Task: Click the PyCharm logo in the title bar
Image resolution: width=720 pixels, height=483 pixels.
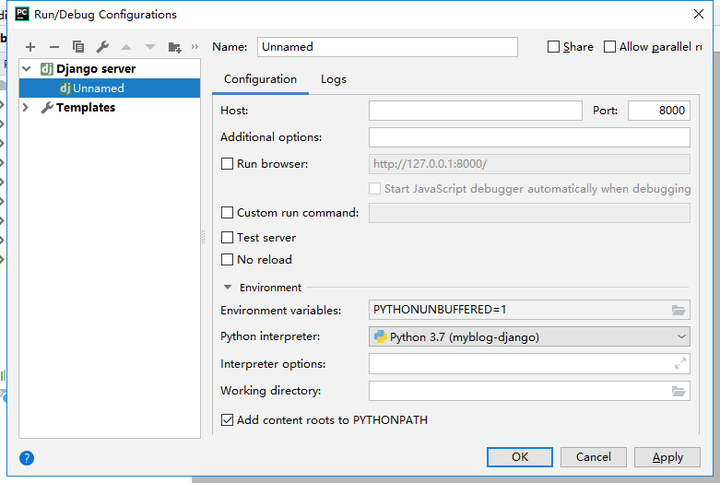Action: (22, 14)
